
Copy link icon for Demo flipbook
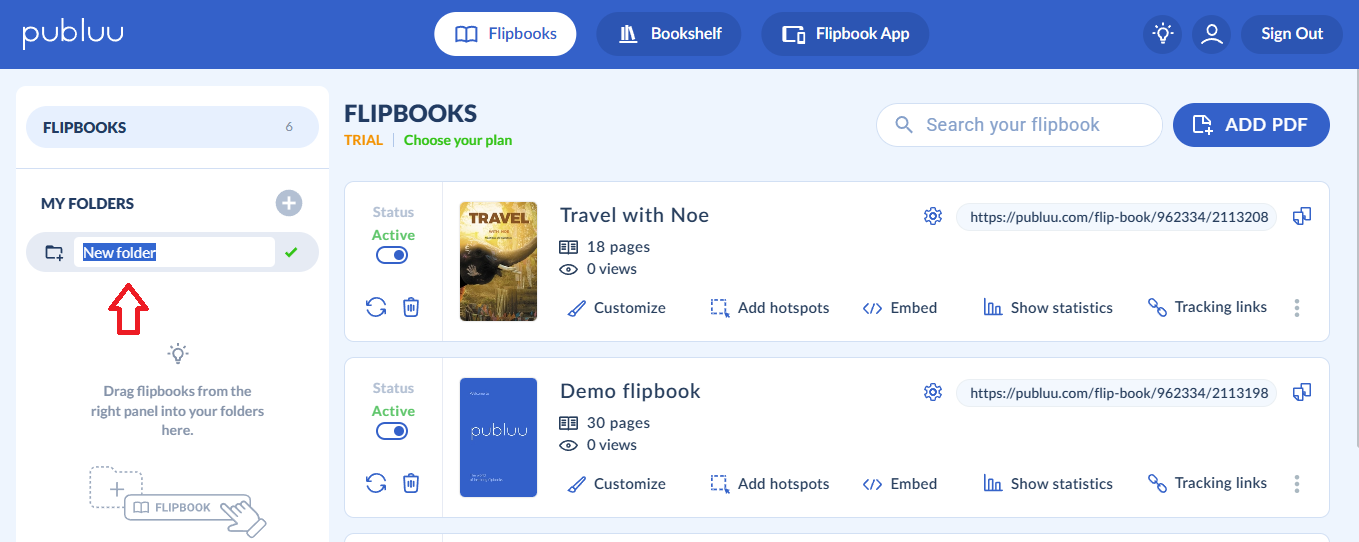1302,392
